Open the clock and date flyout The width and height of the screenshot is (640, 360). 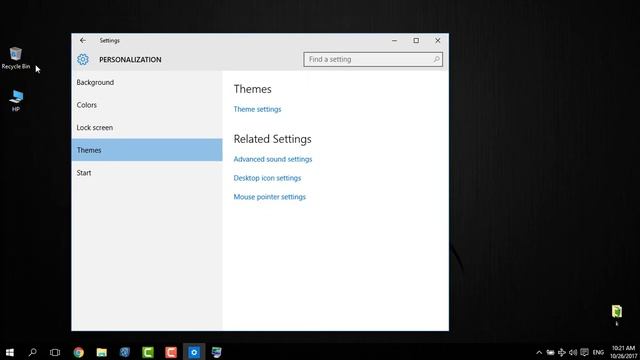623,352
